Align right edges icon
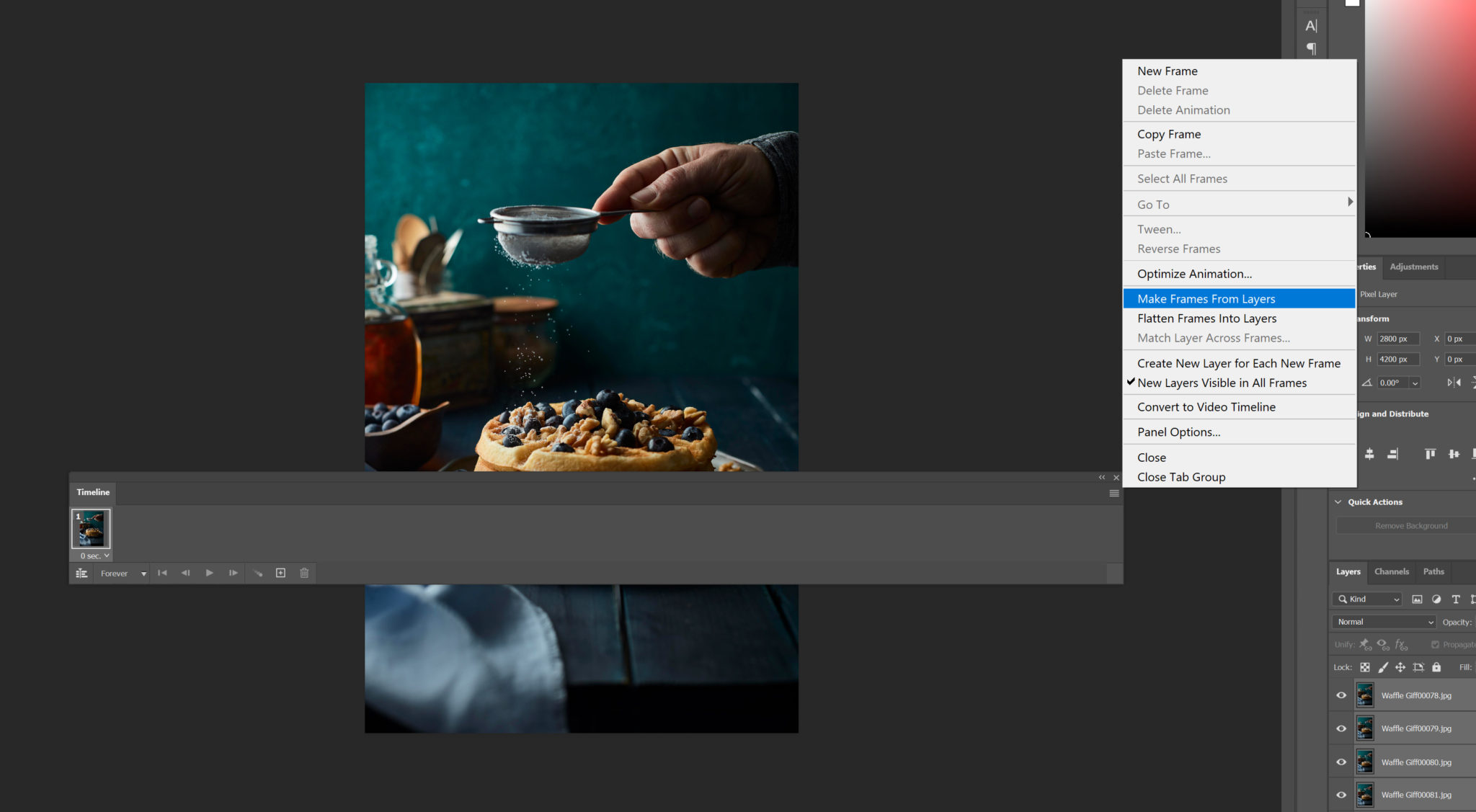Viewport: 1476px width, 812px height. tap(1392, 454)
